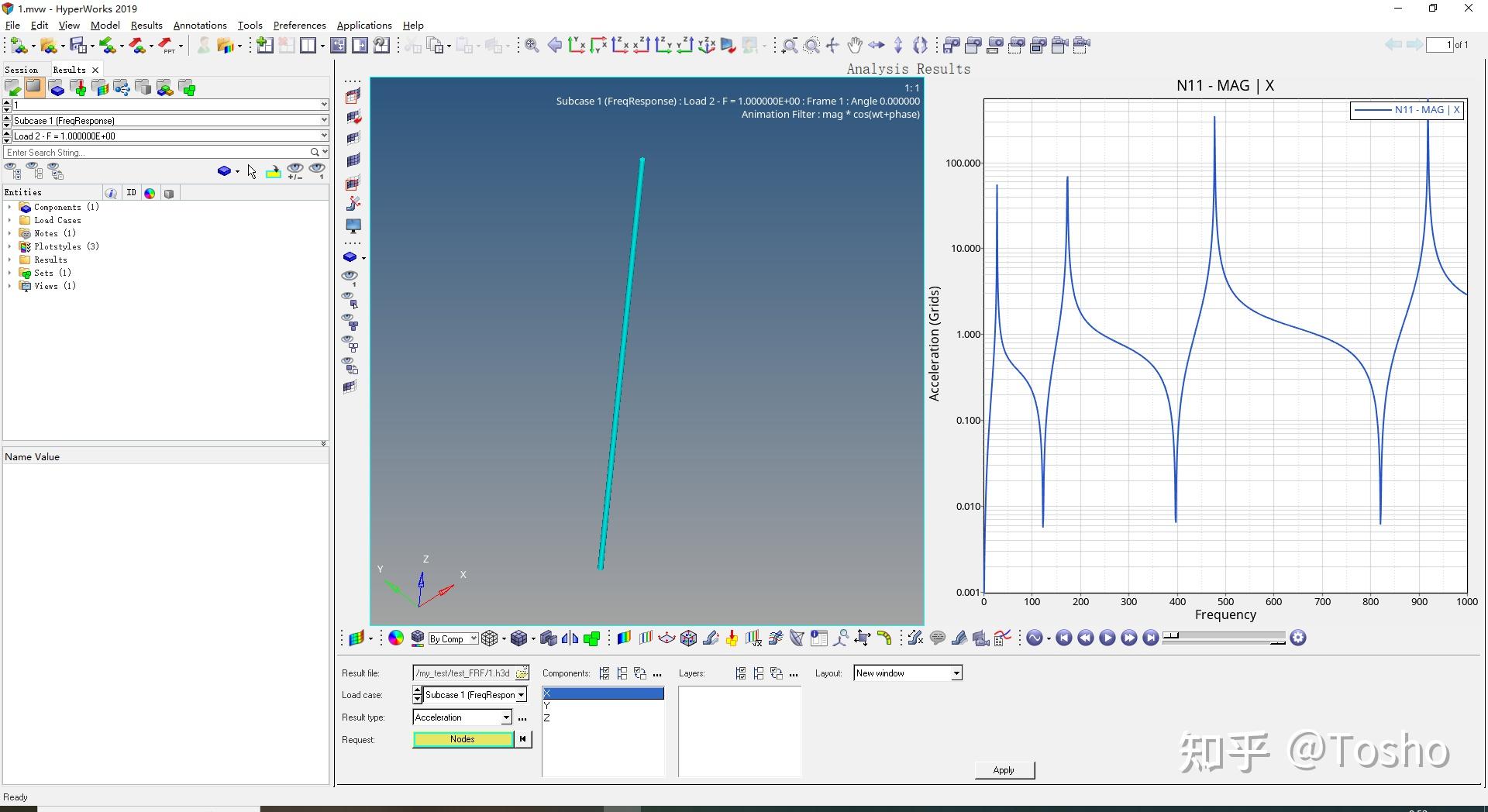Click the Export to PPT icon
Image resolution: width=1488 pixels, height=812 pixels.
click(x=167, y=46)
